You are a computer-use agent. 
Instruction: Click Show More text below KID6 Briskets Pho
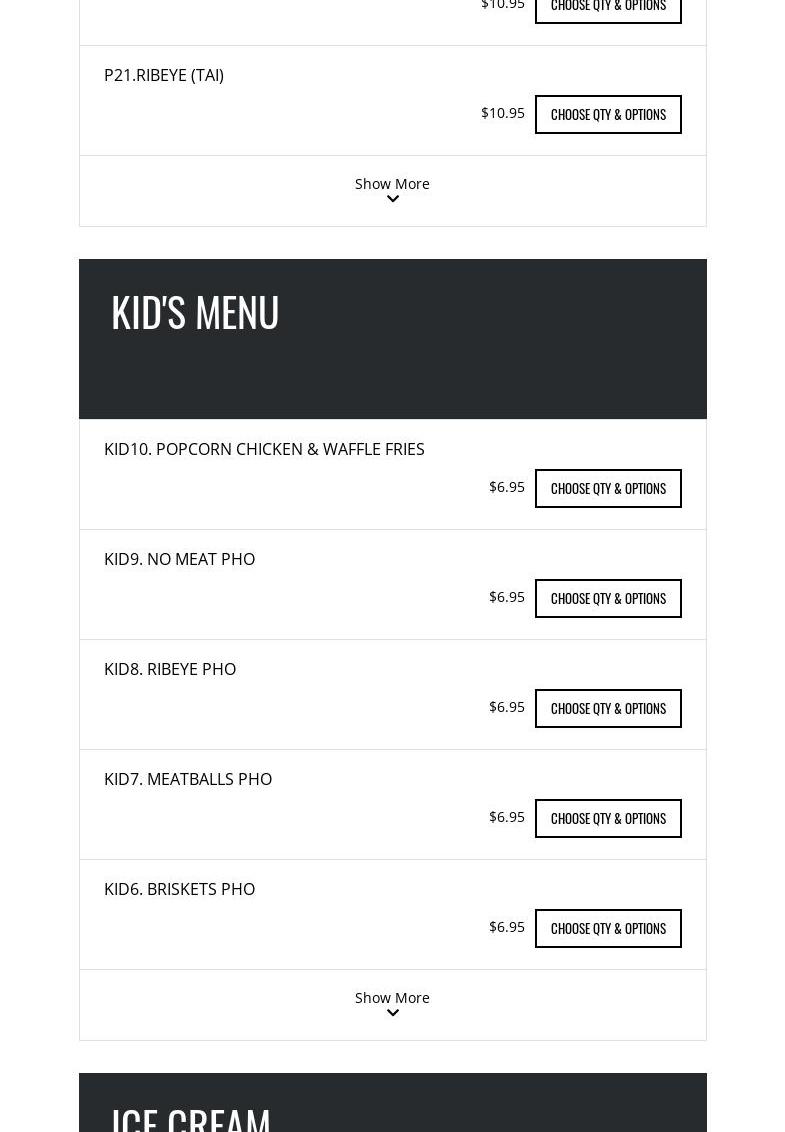[392, 997]
